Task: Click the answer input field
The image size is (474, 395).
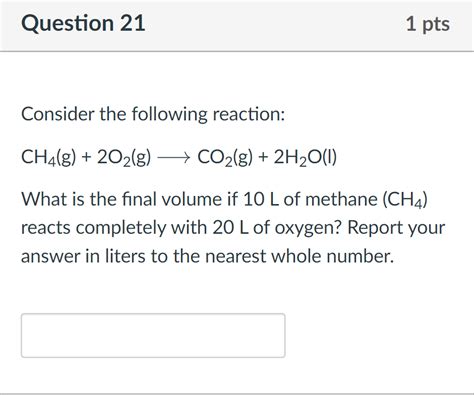Action: (153, 335)
